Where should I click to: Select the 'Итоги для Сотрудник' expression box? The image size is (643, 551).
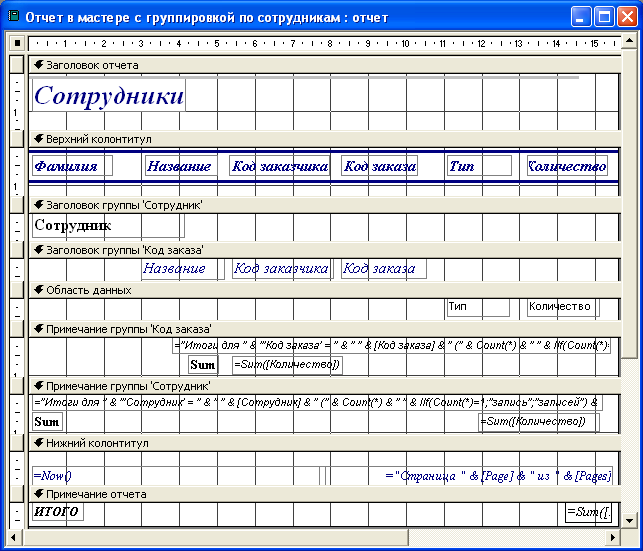coord(317,403)
